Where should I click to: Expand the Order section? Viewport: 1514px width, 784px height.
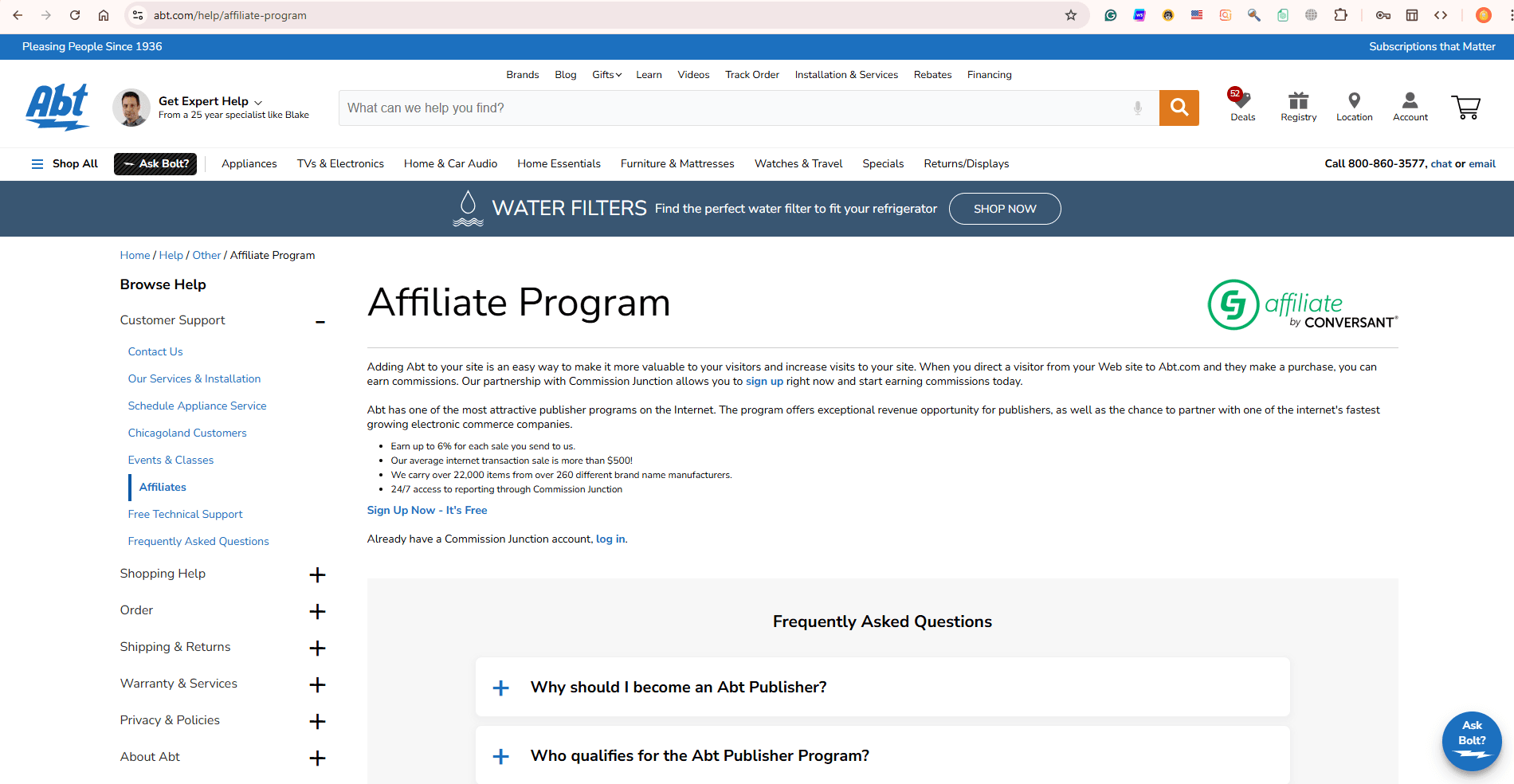click(317, 611)
